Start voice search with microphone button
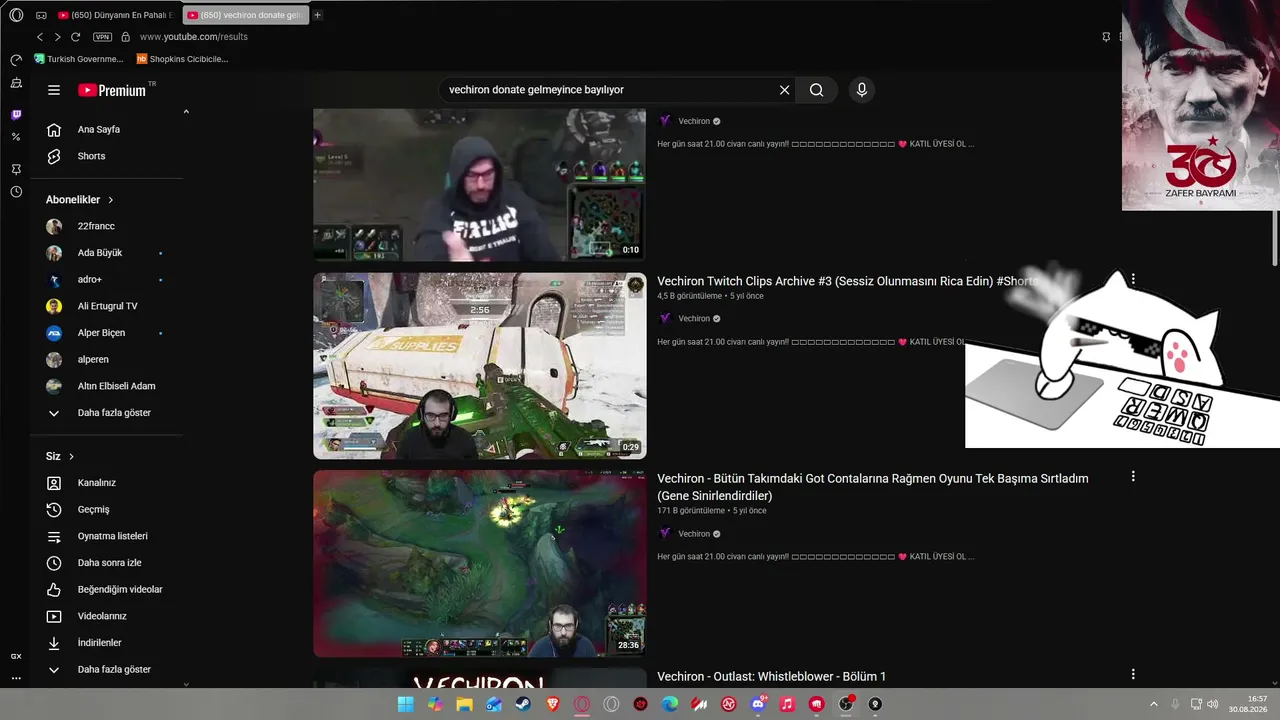 click(862, 90)
